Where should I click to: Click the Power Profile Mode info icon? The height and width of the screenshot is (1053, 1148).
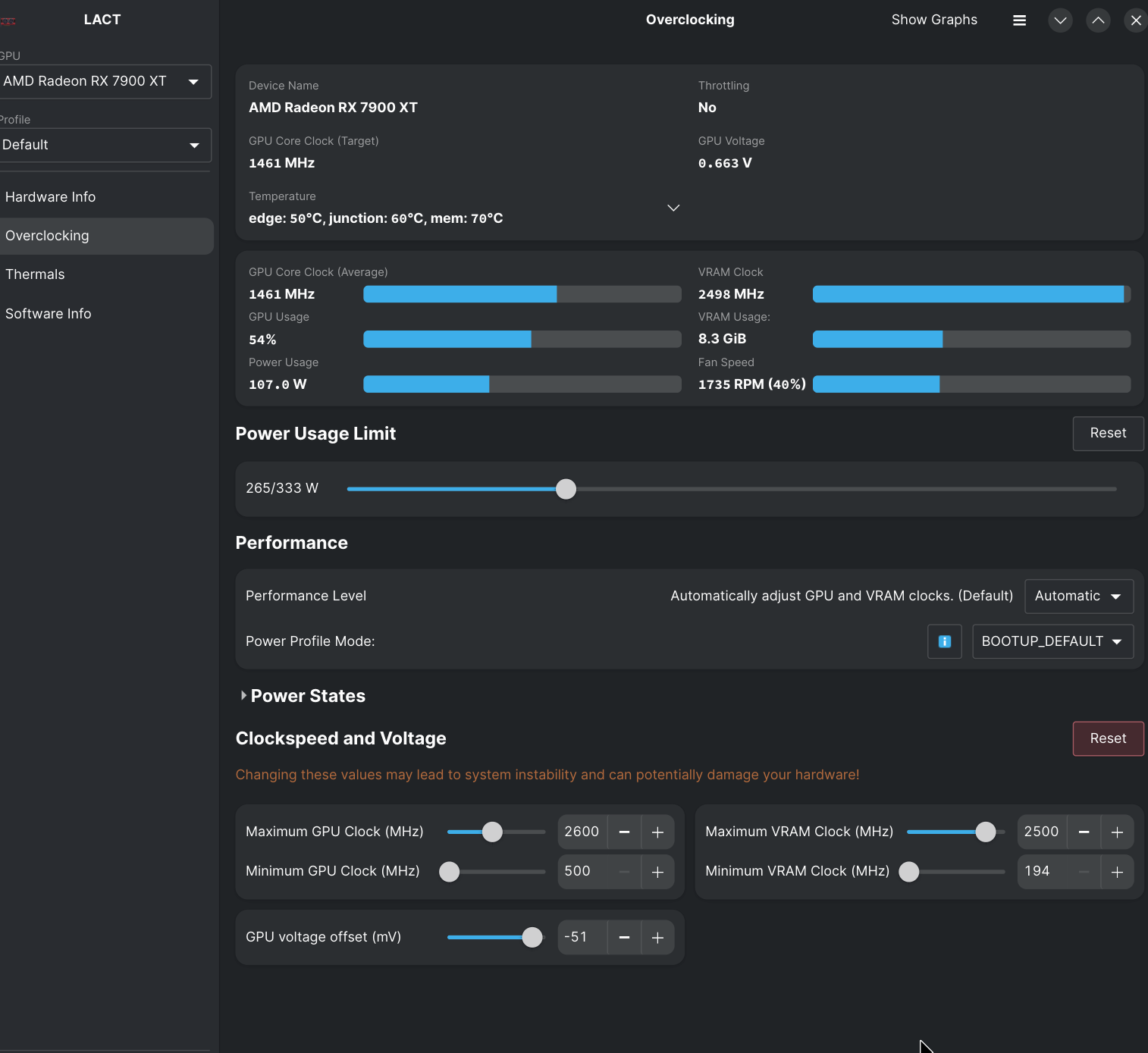pos(945,641)
